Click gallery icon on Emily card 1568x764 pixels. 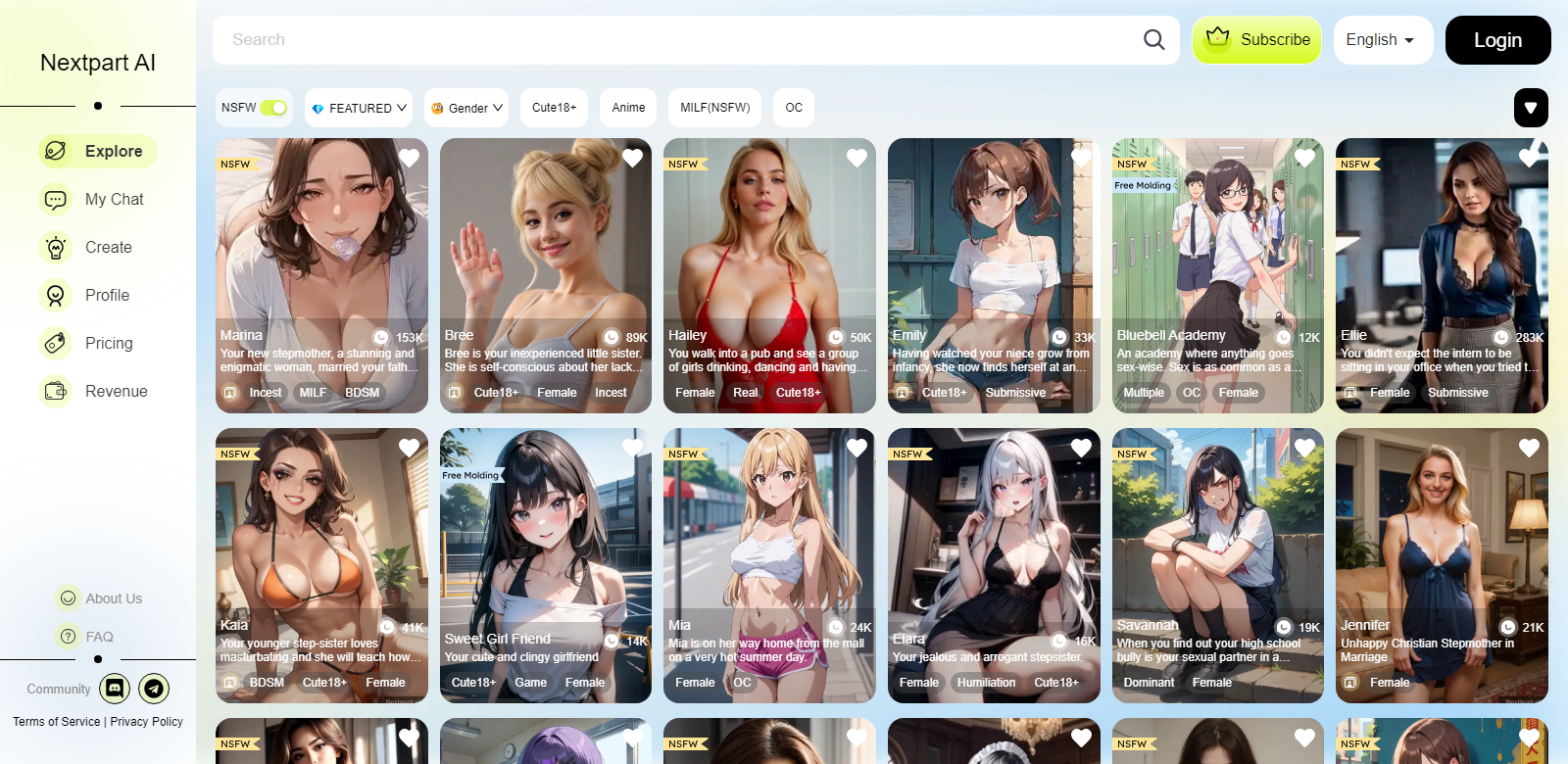(x=903, y=393)
